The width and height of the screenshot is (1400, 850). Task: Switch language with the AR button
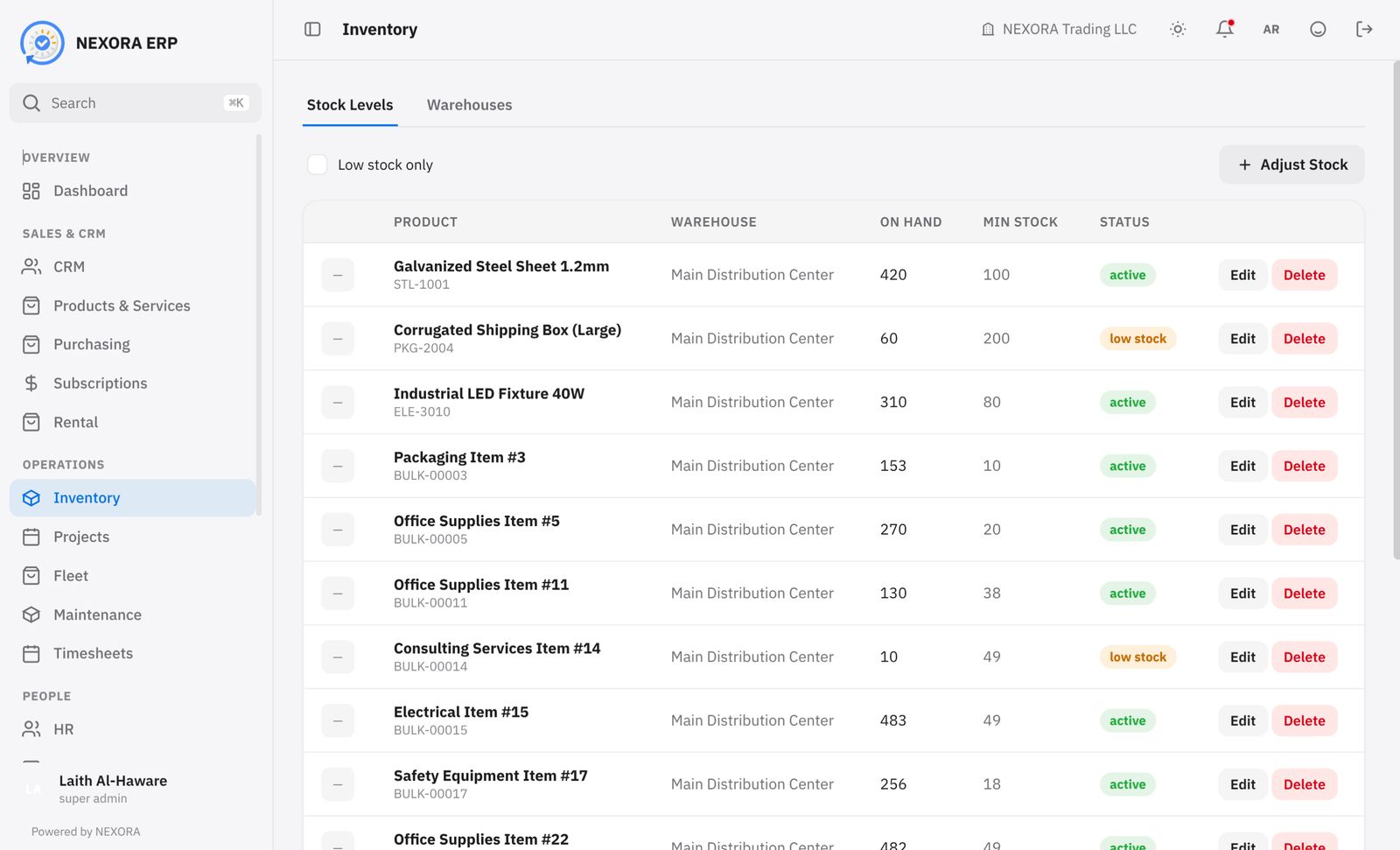[1271, 29]
